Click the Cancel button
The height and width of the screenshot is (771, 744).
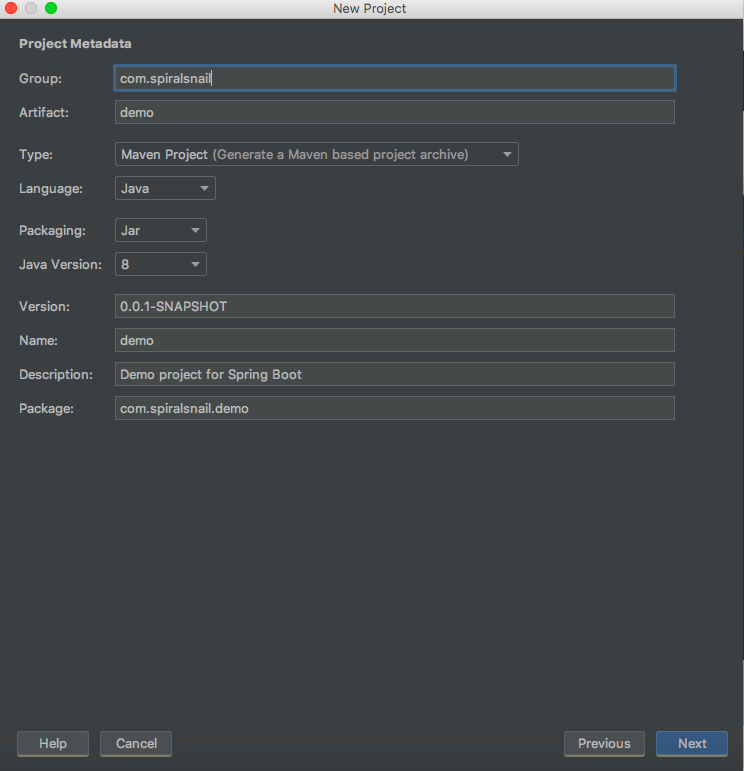coord(136,743)
